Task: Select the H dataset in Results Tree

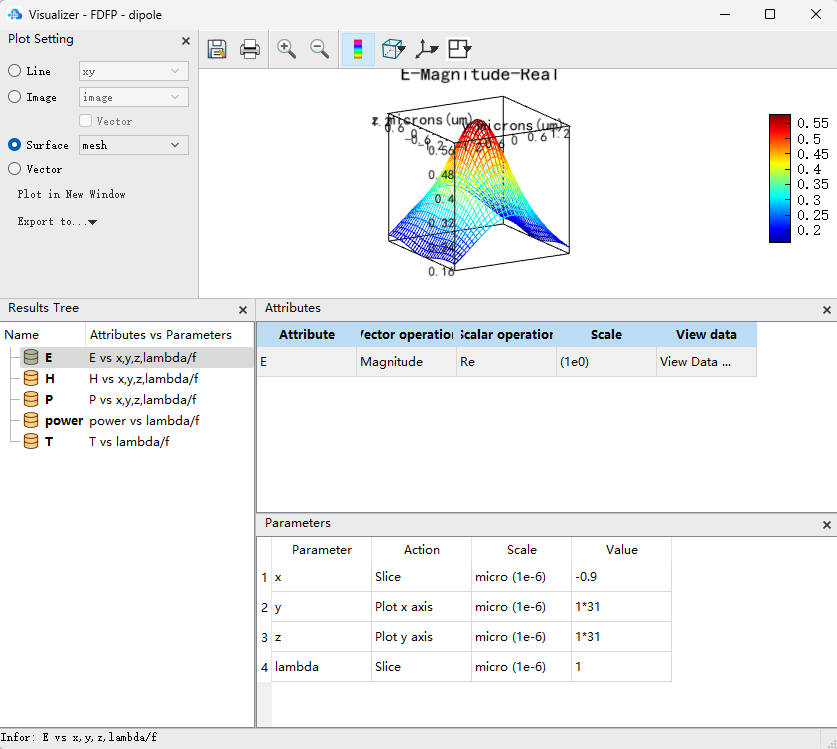Action: pos(49,379)
